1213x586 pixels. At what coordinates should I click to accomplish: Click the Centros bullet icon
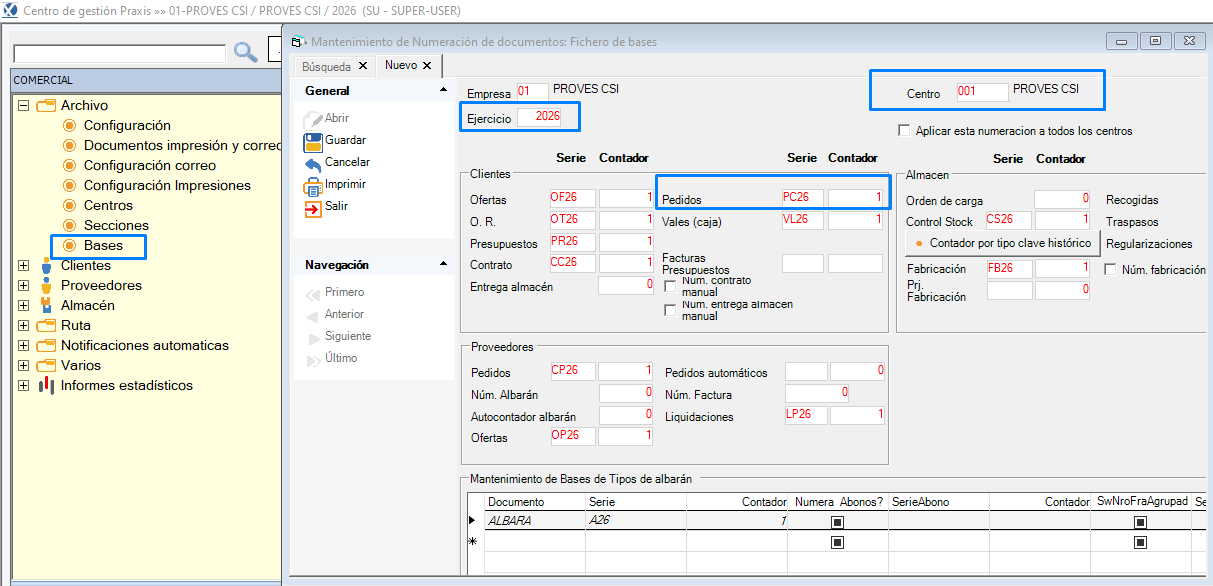click(70, 205)
